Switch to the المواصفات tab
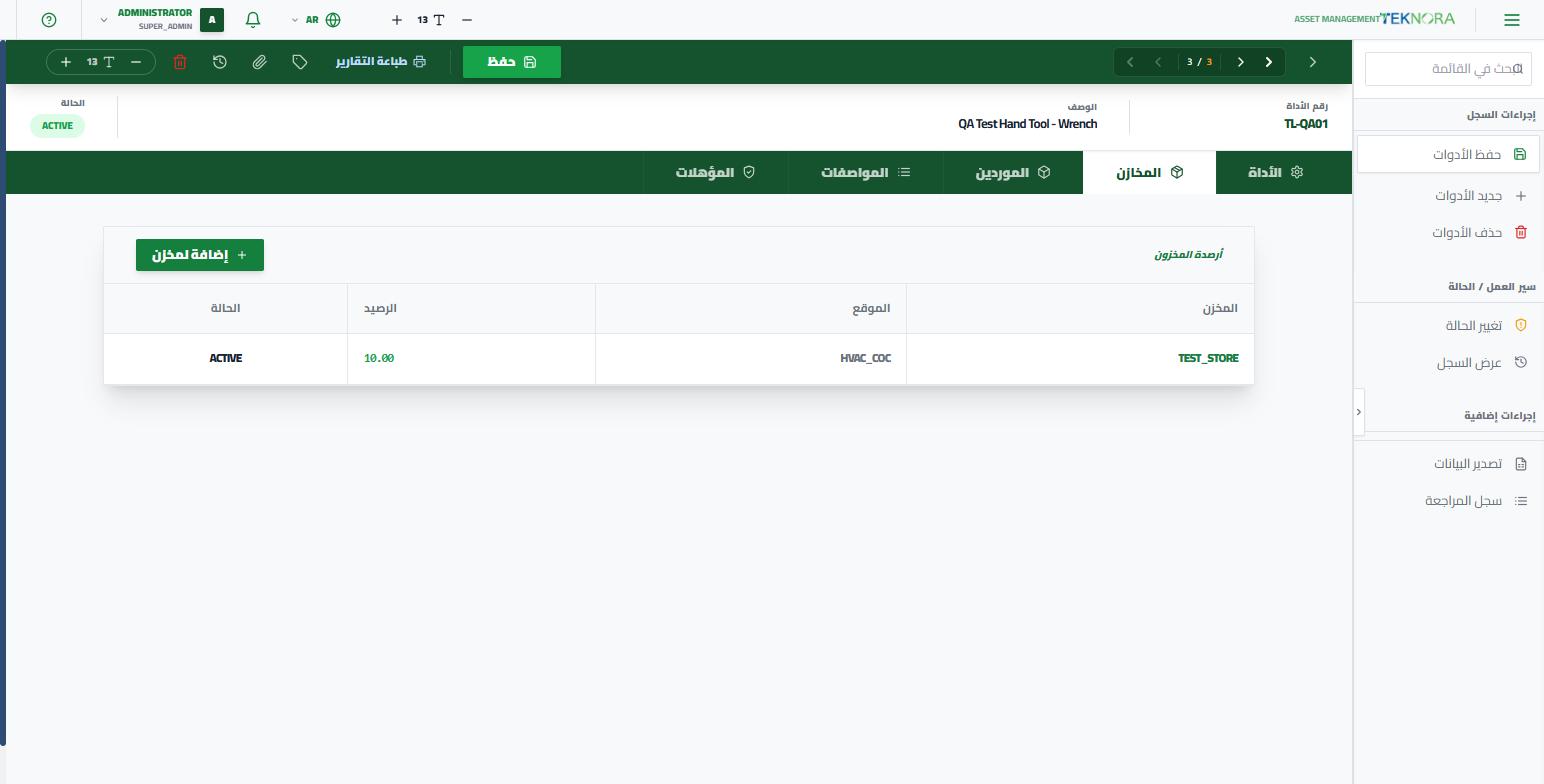The height and width of the screenshot is (784, 1544). click(x=866, y=172)
